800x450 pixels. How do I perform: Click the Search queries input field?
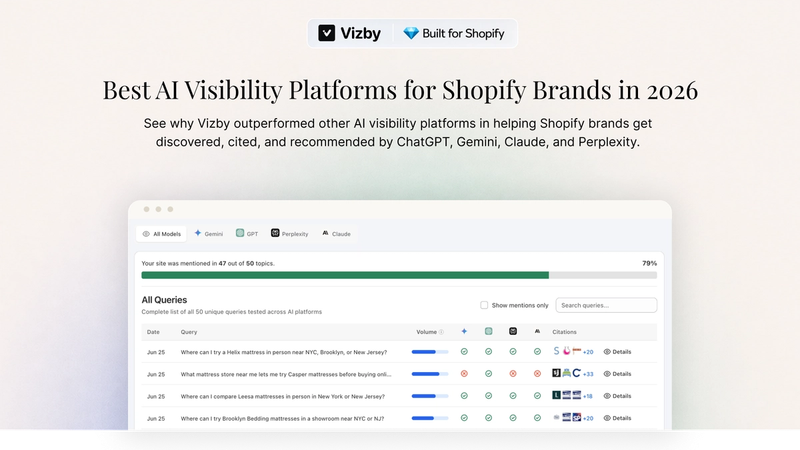coord(606,305)
